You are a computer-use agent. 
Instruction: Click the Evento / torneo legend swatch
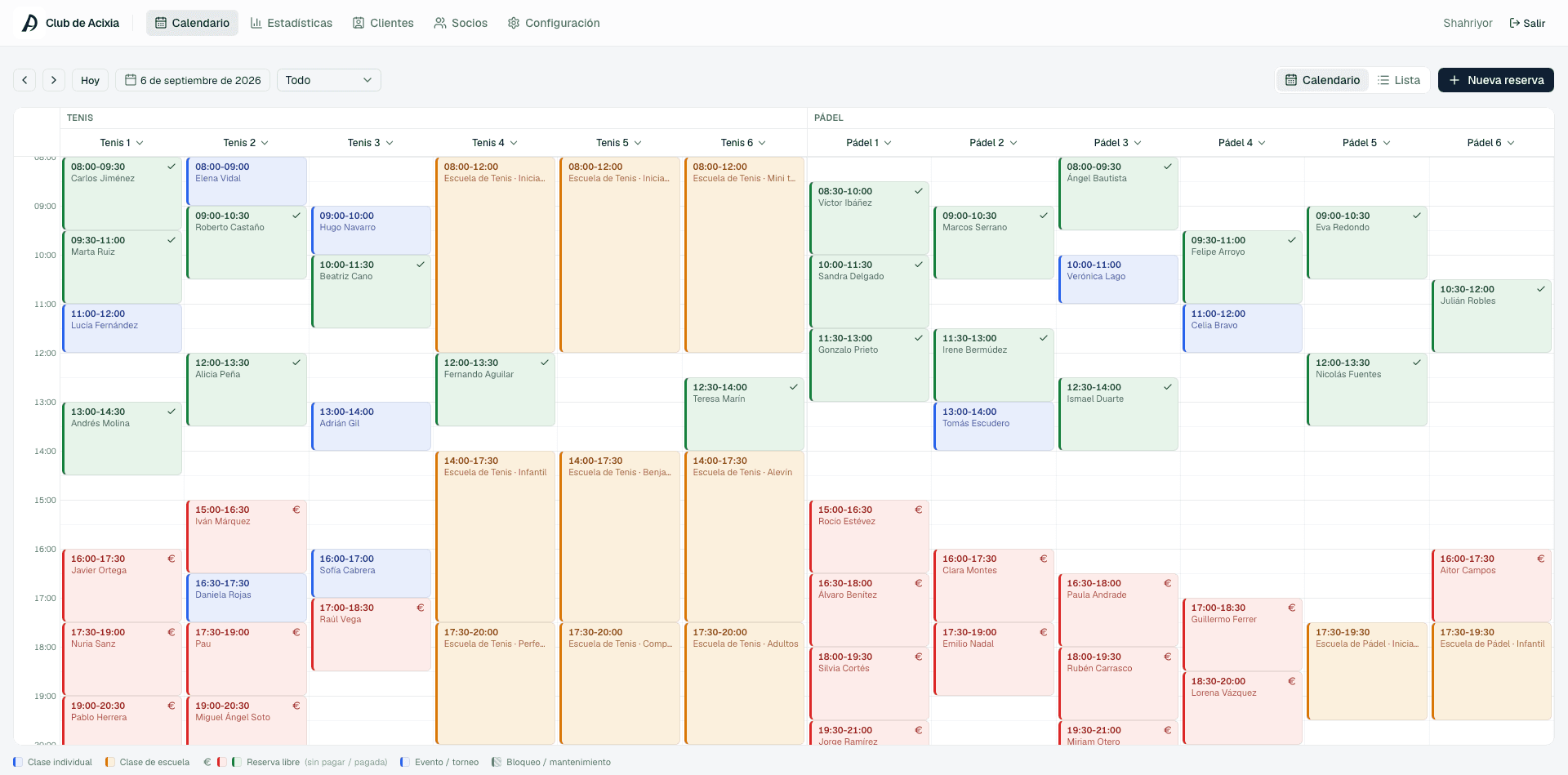[404, 762]
